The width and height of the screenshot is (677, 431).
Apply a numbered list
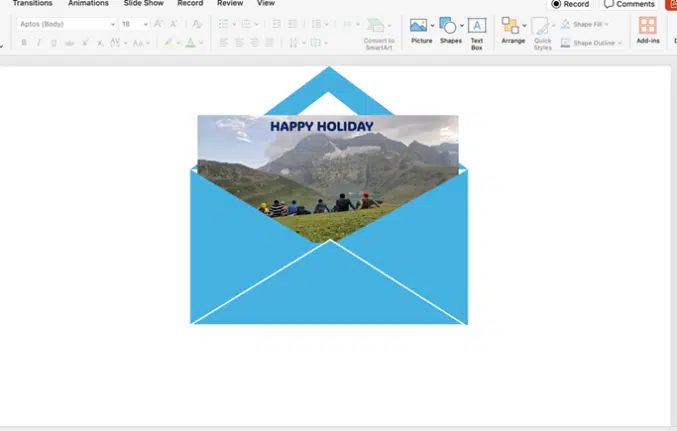246,24
